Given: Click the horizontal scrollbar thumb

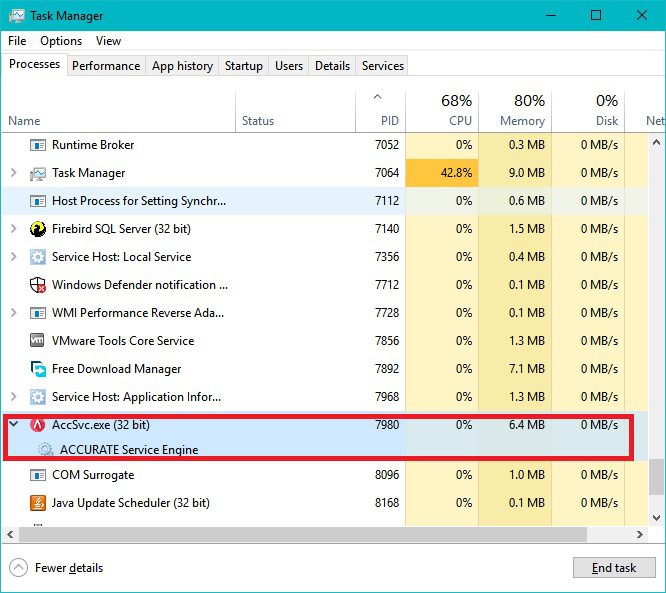Looking at the screenshot, I should (303, 534).
